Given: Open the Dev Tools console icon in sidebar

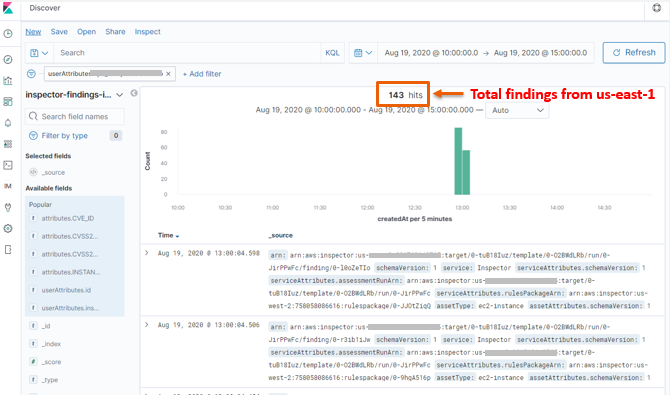Looking at the screenshot, I should pos(8,165).
